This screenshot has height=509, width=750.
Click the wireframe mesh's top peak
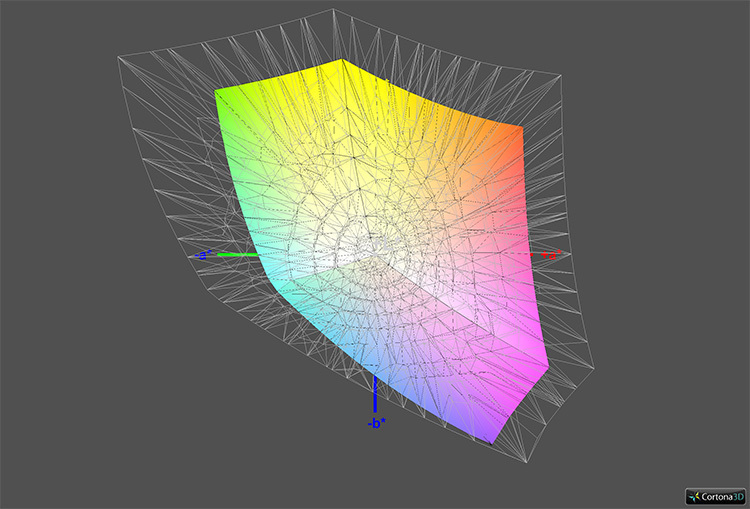[x=333, y=11]
